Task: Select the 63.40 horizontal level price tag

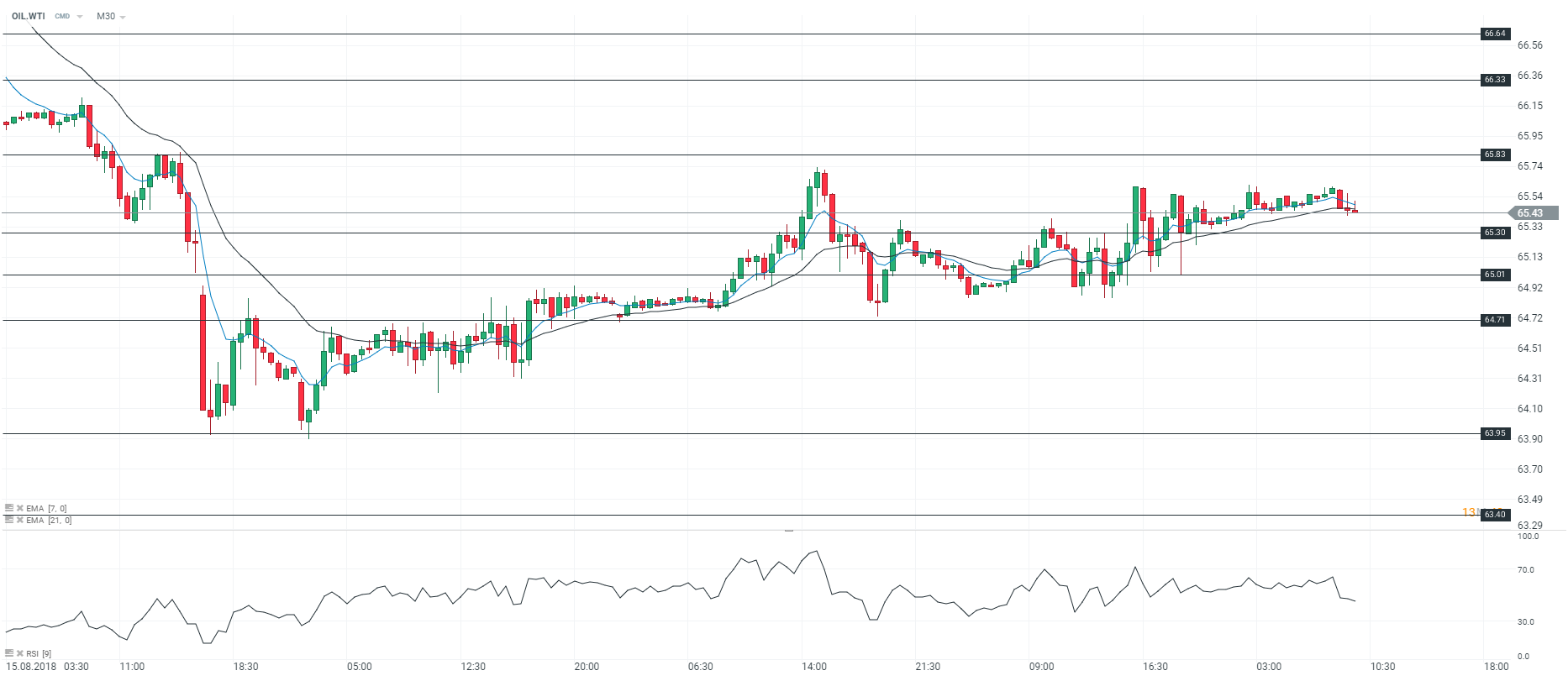Action: [1495, 515]
